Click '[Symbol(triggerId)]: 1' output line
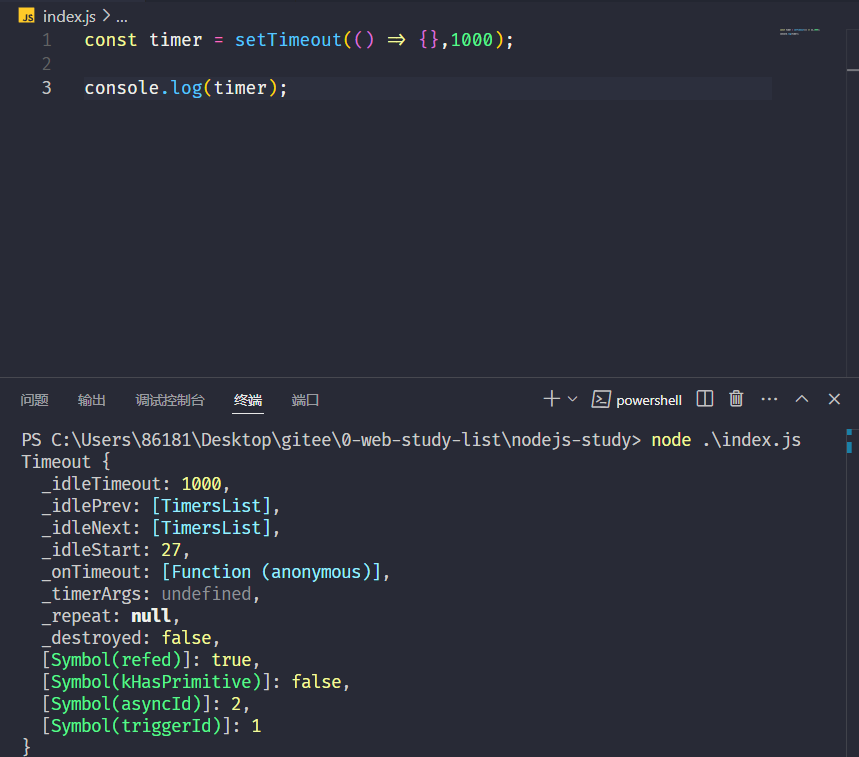 pos(152,726)
